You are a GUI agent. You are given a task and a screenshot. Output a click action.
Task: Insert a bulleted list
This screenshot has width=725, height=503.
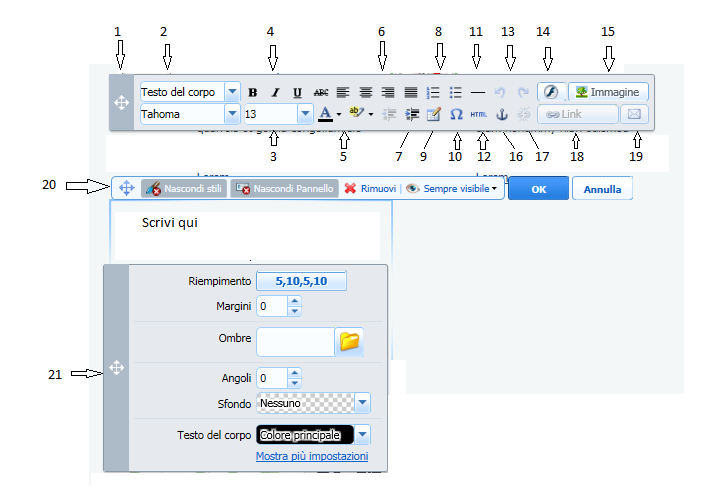456,92
